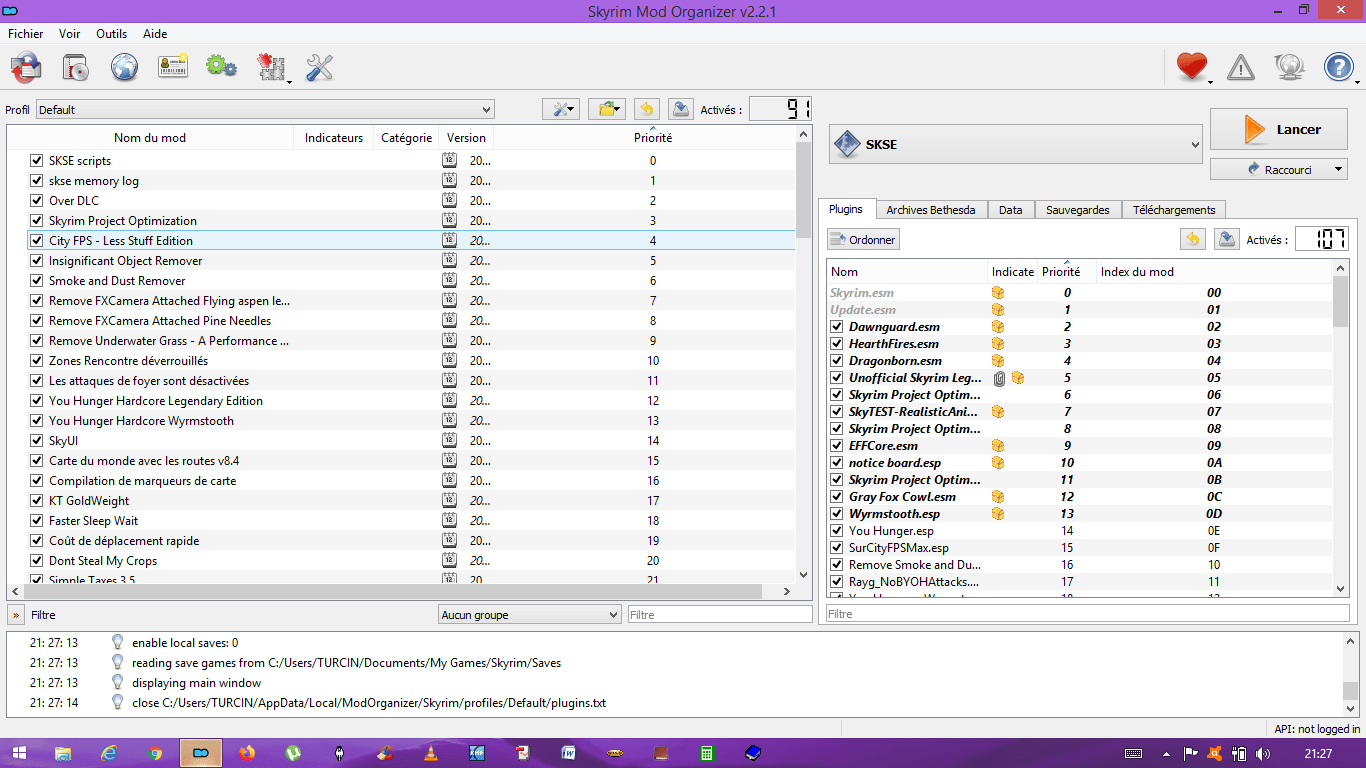
Task: Click the plugins Filtre text field
Action: click(x=1088, y=614)
